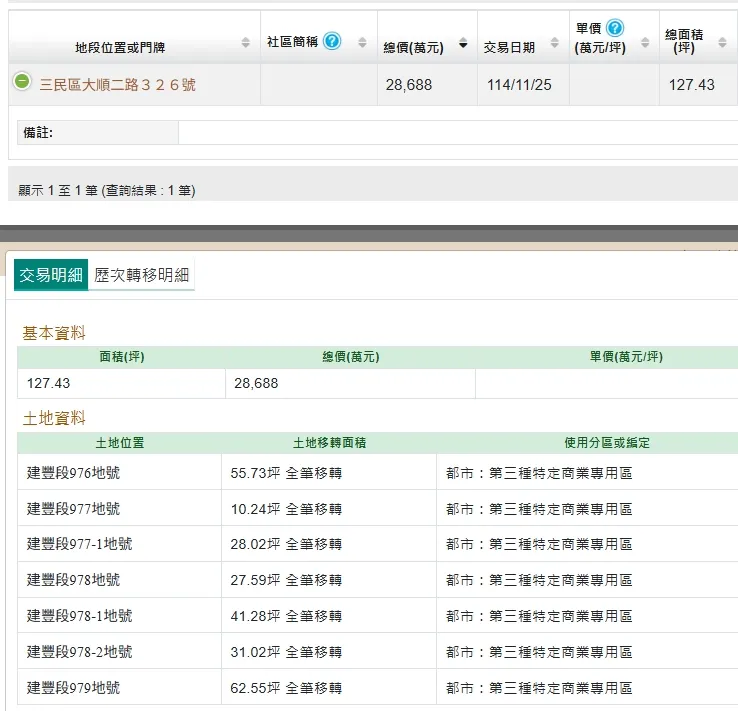Select area 41.28坪 全筆移轉
Viewport: 738px width, 711px height.
coord(286,616)
